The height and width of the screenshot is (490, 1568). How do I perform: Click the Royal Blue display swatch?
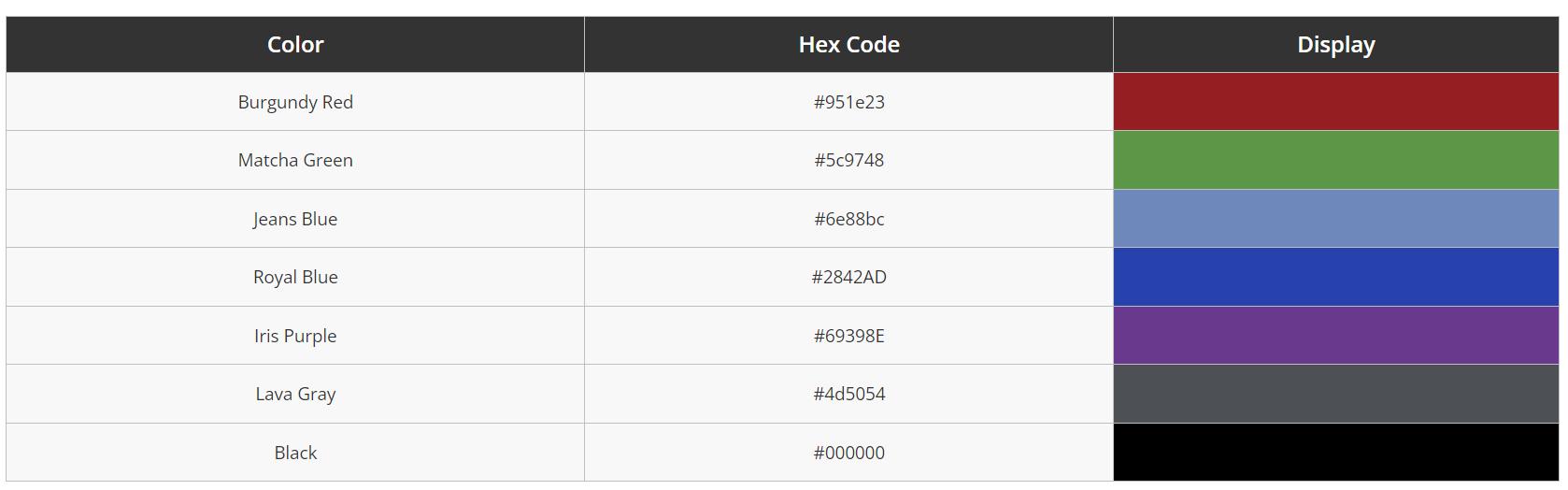click(x=1335, y=277)
